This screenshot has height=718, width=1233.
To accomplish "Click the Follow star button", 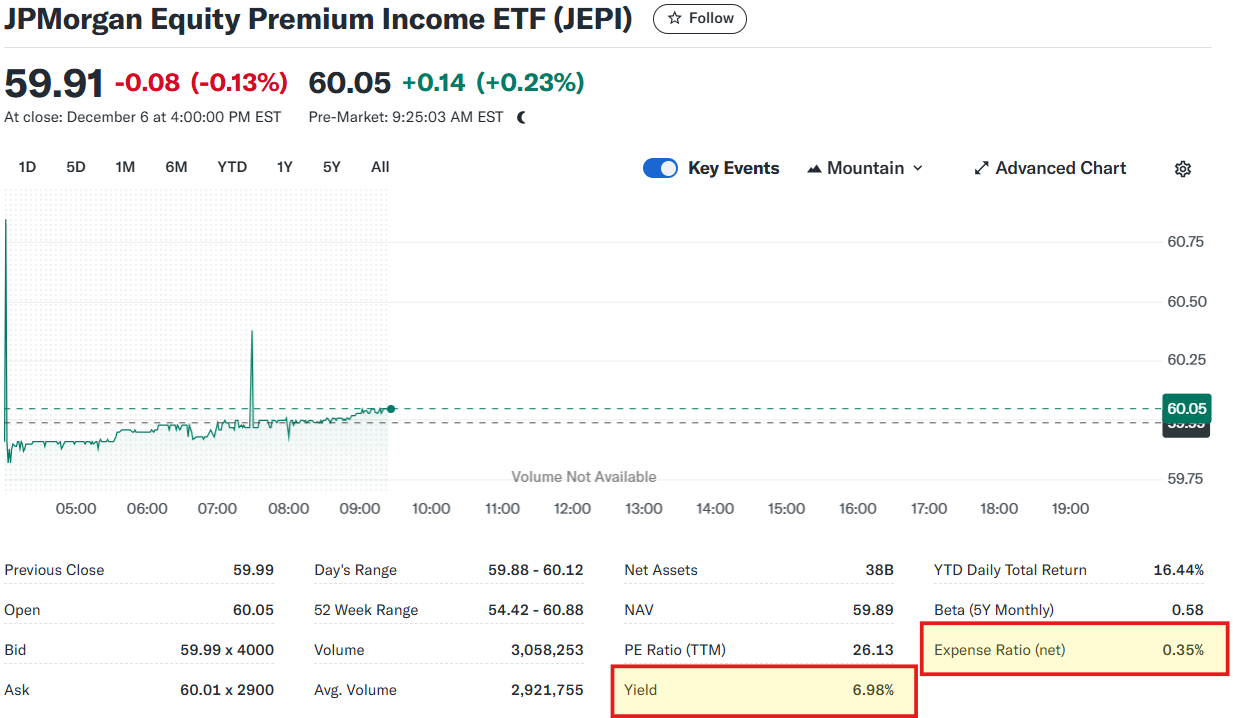I will (700, 18).
